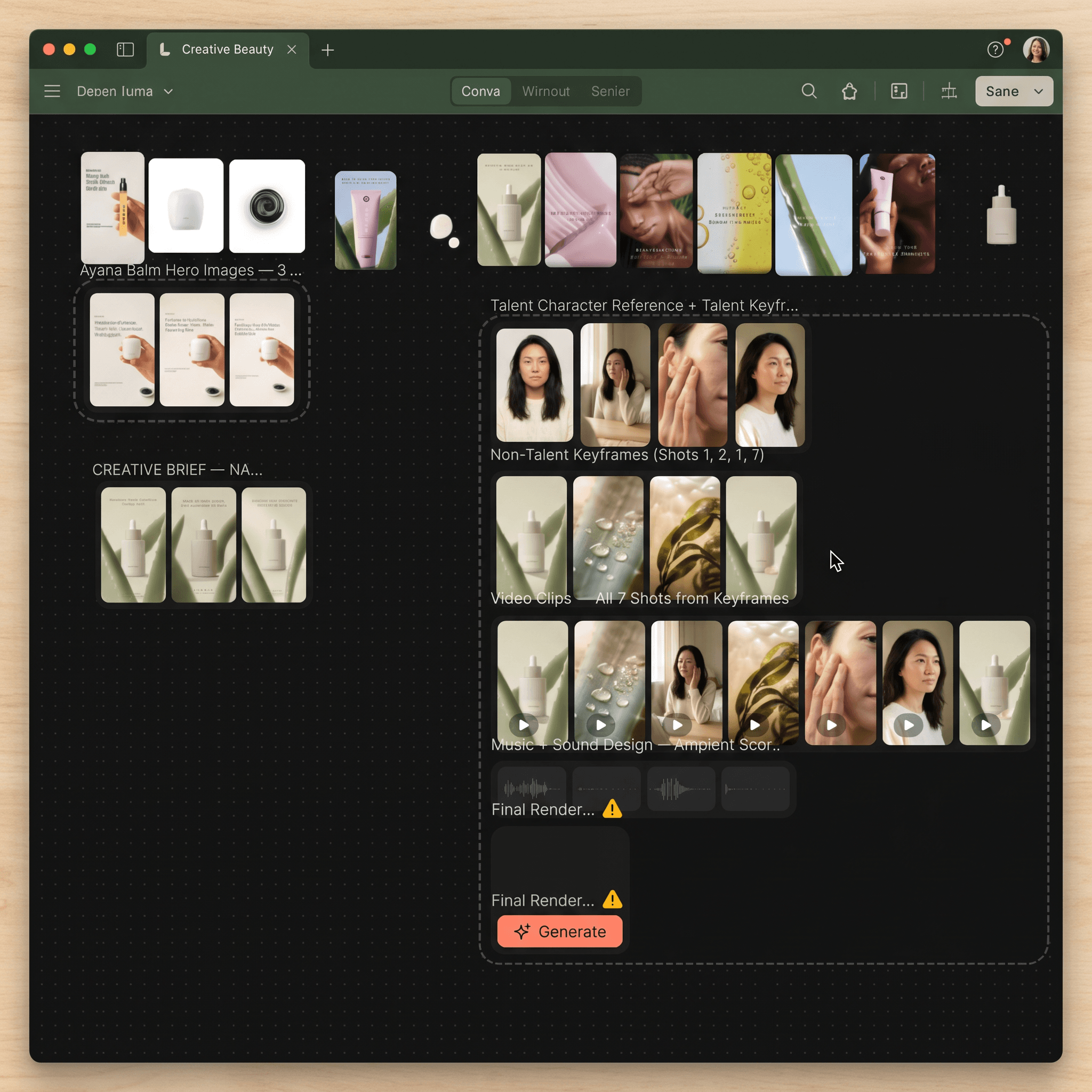1092x1092 pixels.
Task: Click 'Non-Talent Keyframes' label
Action: 627,454
